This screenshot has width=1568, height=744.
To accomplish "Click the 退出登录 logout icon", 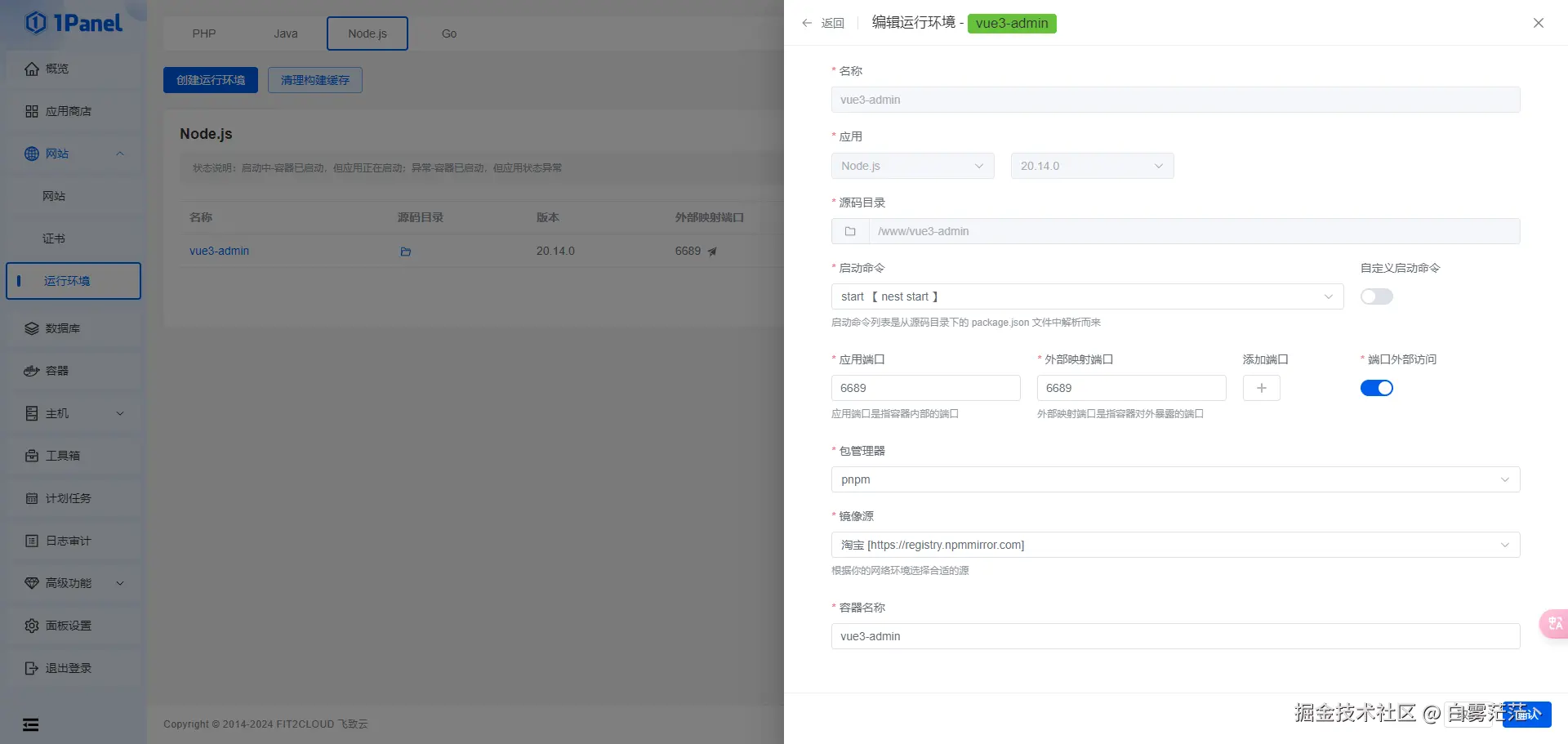I will [32, 668].
